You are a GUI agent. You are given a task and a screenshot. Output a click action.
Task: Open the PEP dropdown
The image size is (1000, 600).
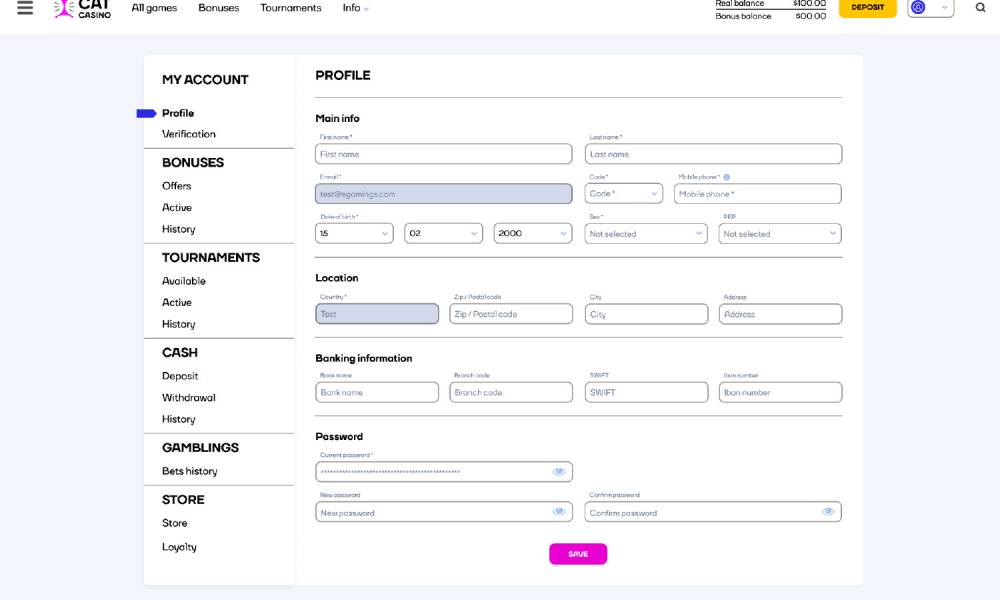[x=780, y=233]
